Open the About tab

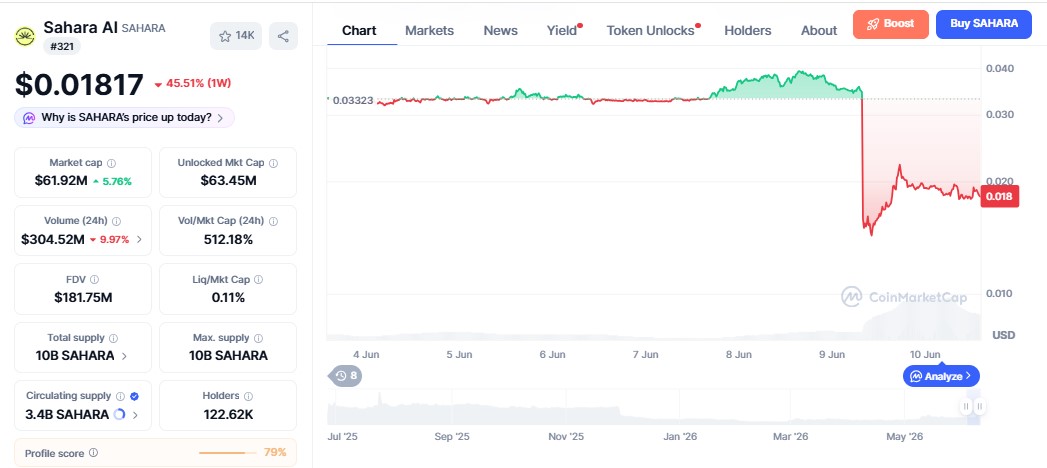tap(819, 31)
